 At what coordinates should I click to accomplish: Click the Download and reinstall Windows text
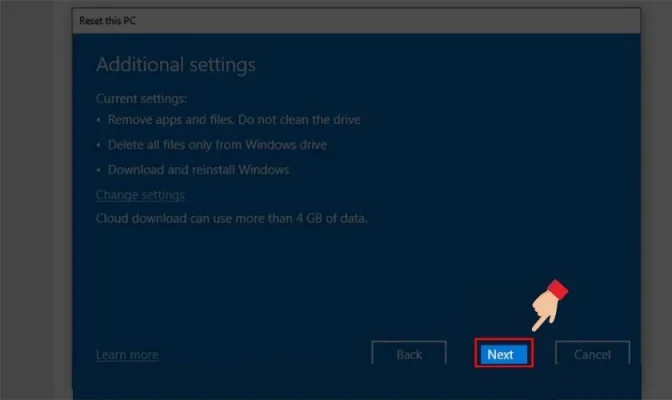coord(199,170)
